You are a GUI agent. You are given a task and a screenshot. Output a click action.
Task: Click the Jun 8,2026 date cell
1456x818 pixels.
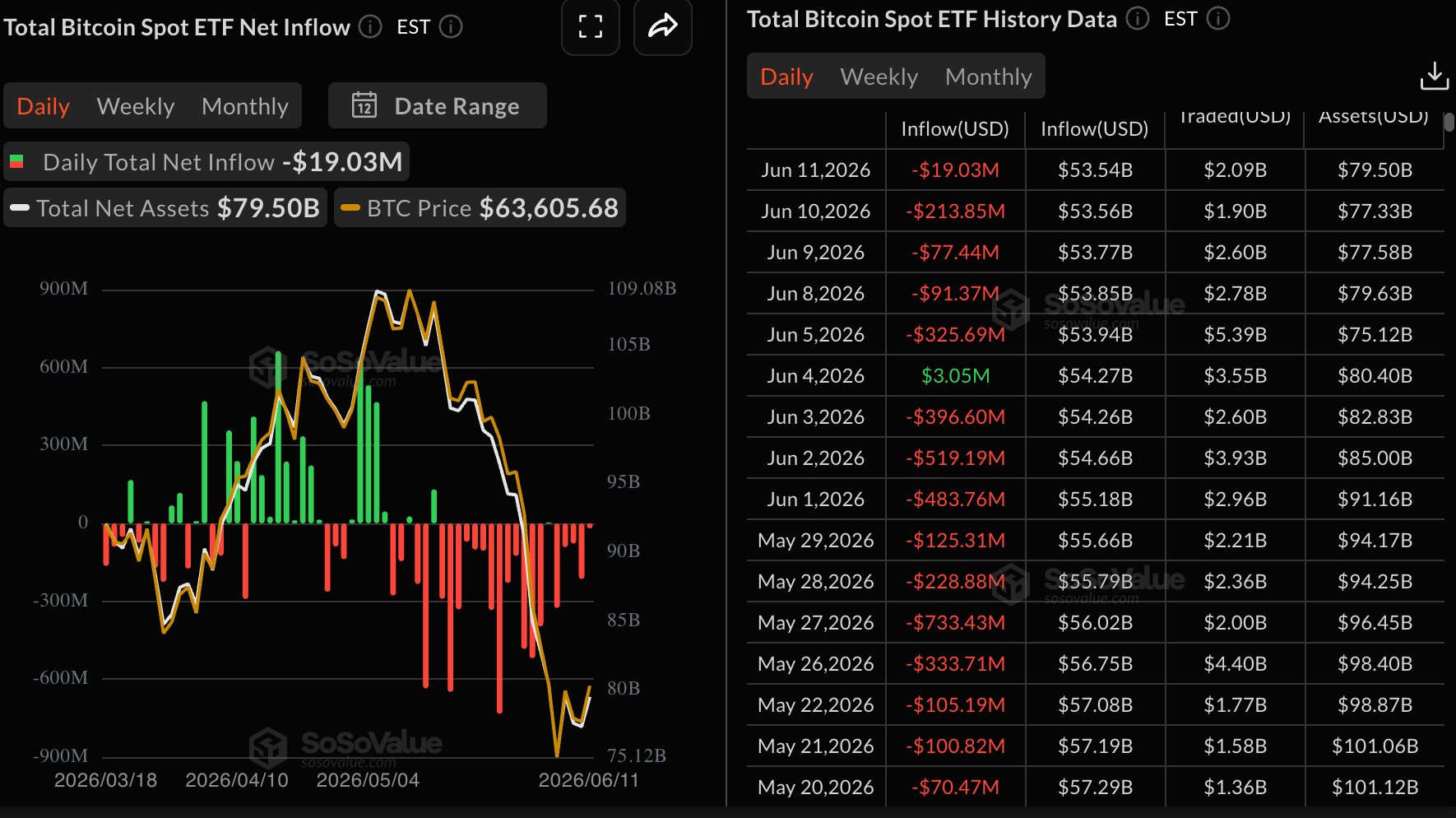(x=816, y=294)
